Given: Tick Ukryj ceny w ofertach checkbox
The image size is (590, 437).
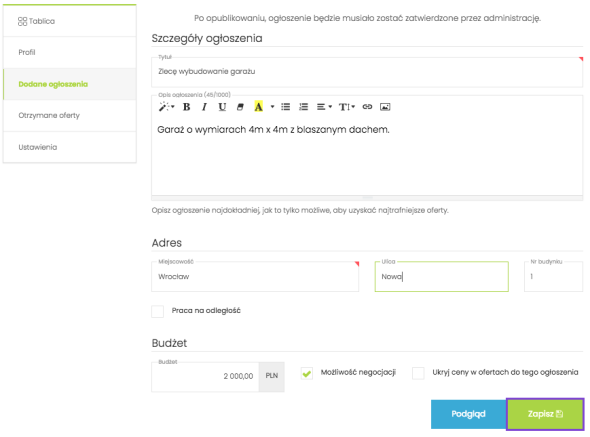Looking at the screenshot, I should (418, 373).
